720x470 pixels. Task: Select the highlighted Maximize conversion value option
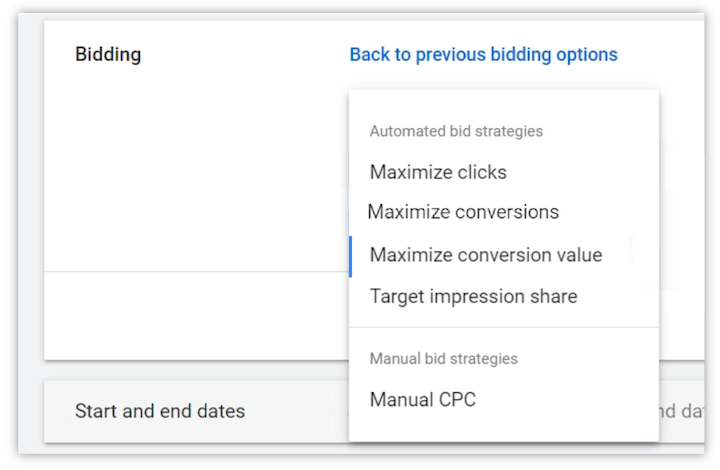(486, 255)
